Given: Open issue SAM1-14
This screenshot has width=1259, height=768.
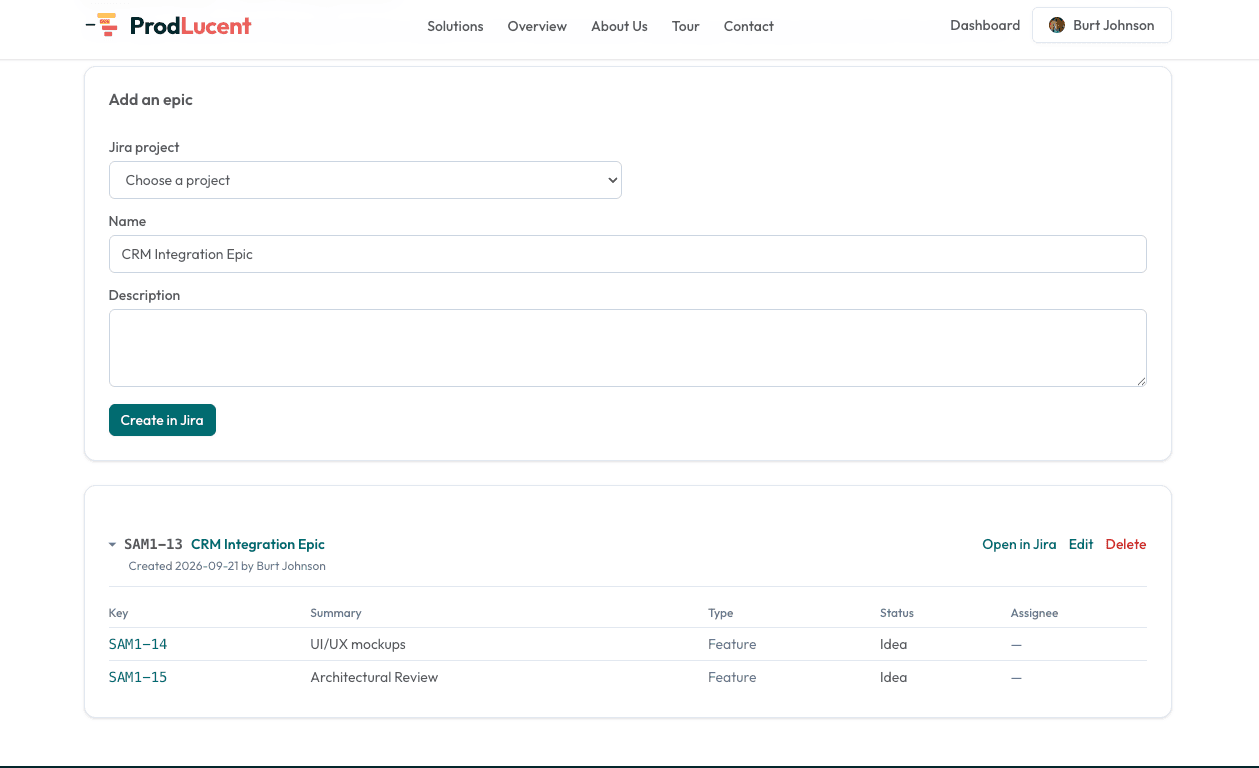Looking at the screenshot, I should click(138, 644).
